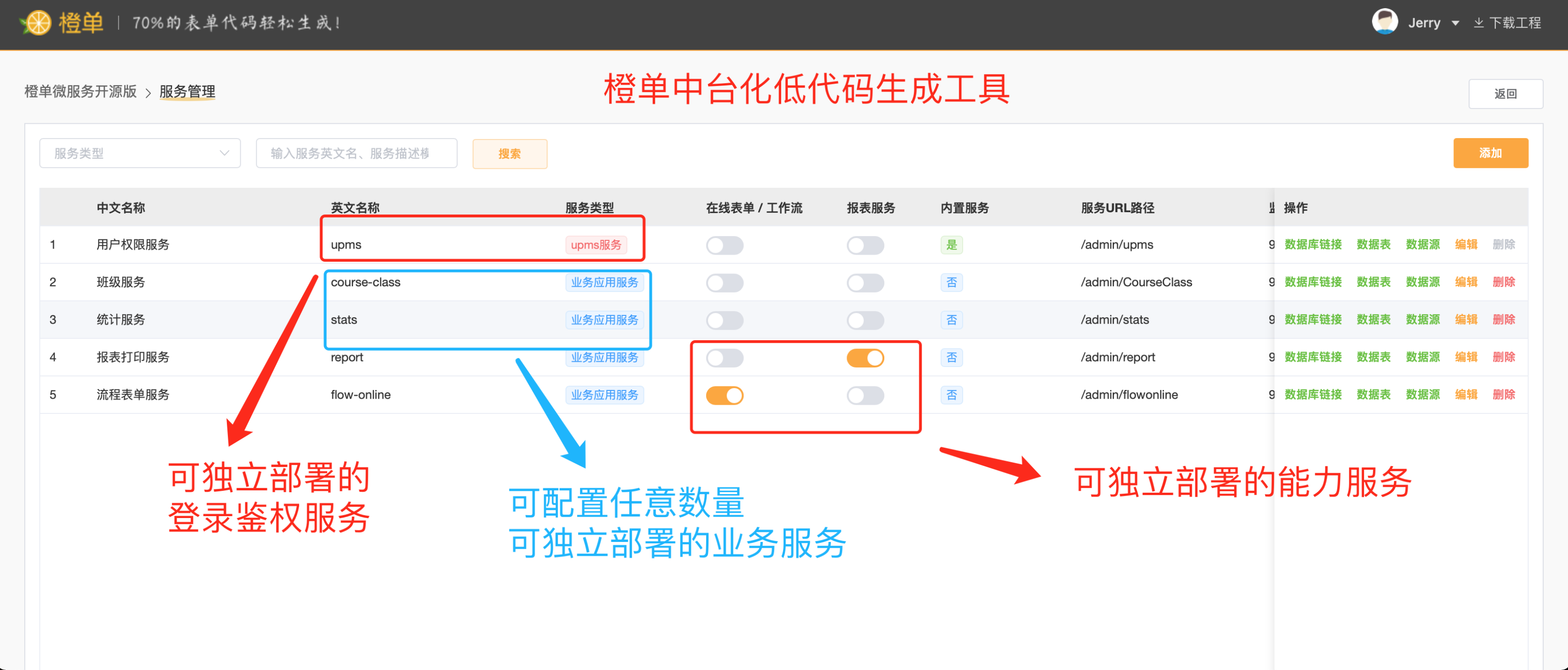Select 服务管理 breadcrumb item
1568x670 pixels.
[187, 91]
